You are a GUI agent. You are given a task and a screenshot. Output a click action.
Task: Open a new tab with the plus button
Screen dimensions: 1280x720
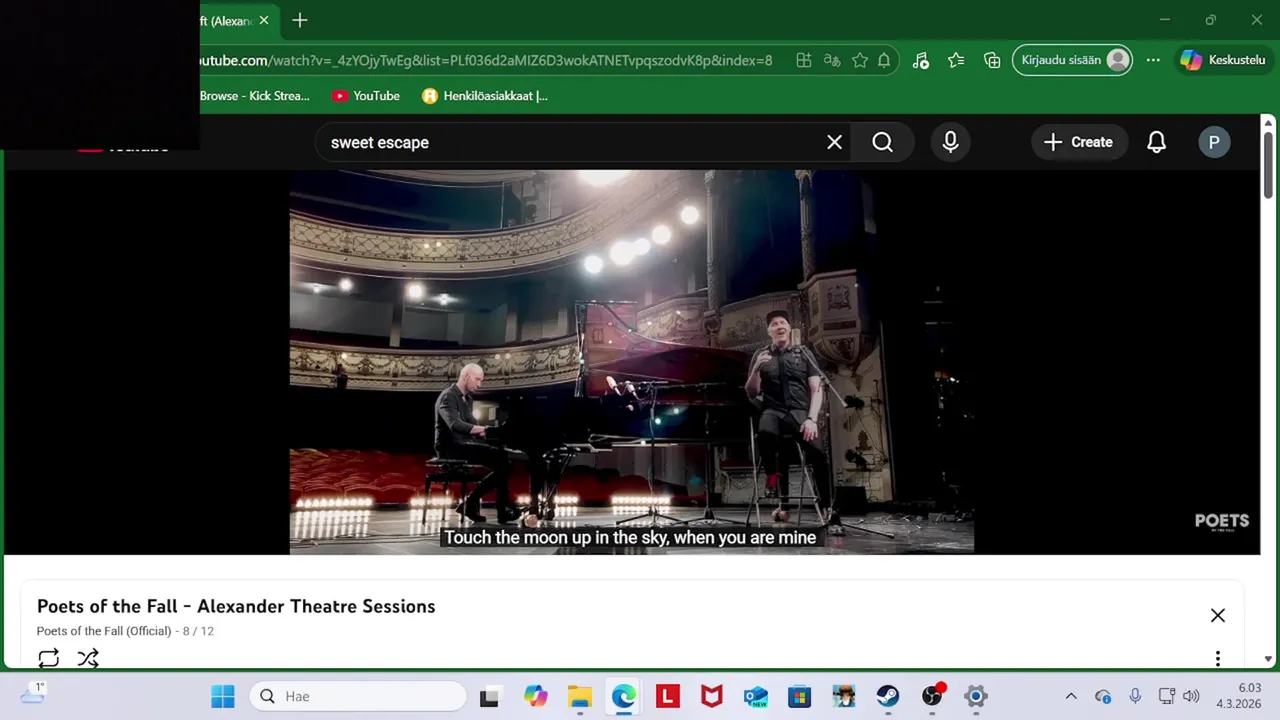(x=300, y=20)
